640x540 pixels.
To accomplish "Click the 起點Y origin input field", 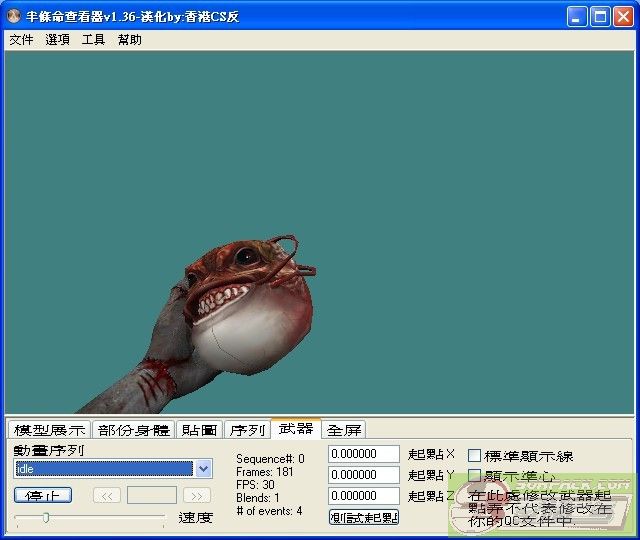I will [x=364, y=475].
